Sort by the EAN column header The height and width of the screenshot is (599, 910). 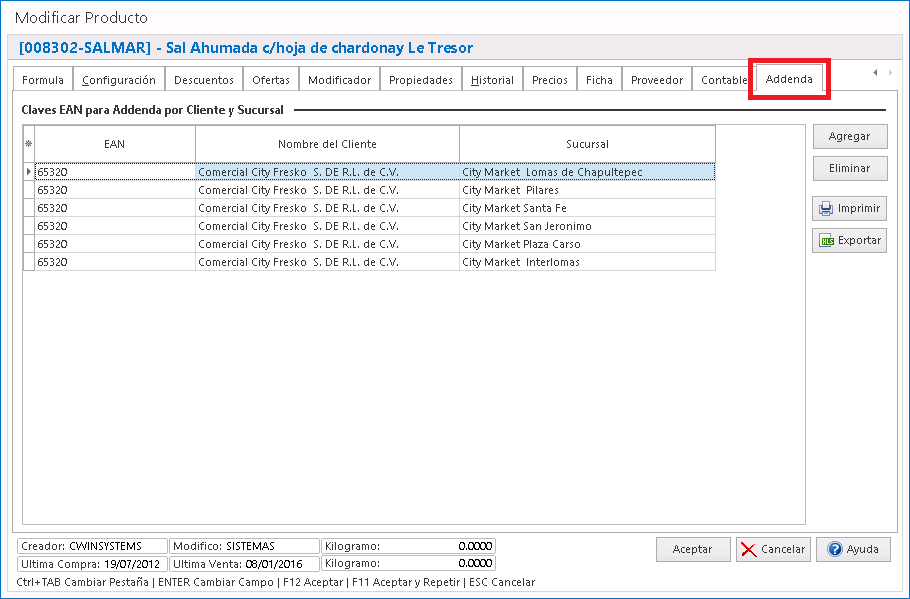pos(114,143)
